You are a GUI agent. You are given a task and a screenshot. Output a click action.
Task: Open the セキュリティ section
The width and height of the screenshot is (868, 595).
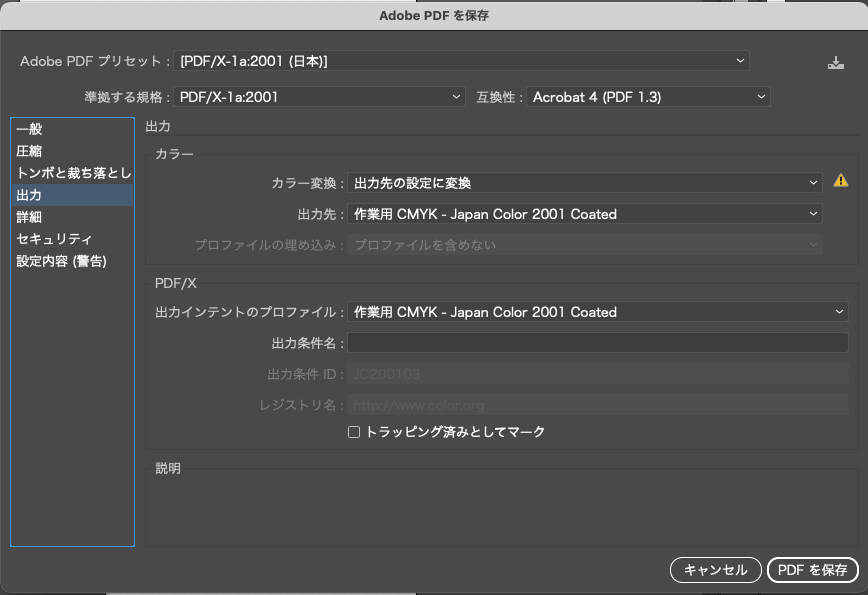[54, 239]
